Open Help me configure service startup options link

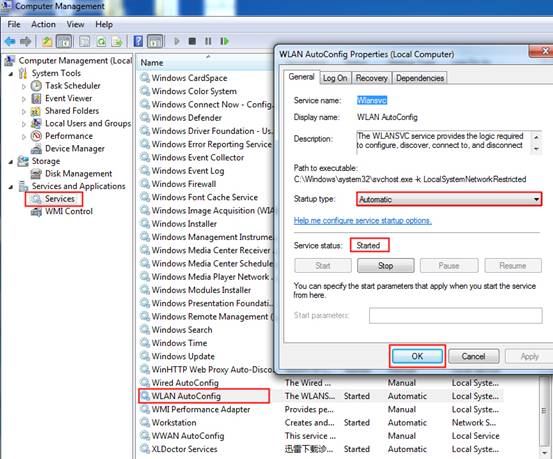coord(363,221)
